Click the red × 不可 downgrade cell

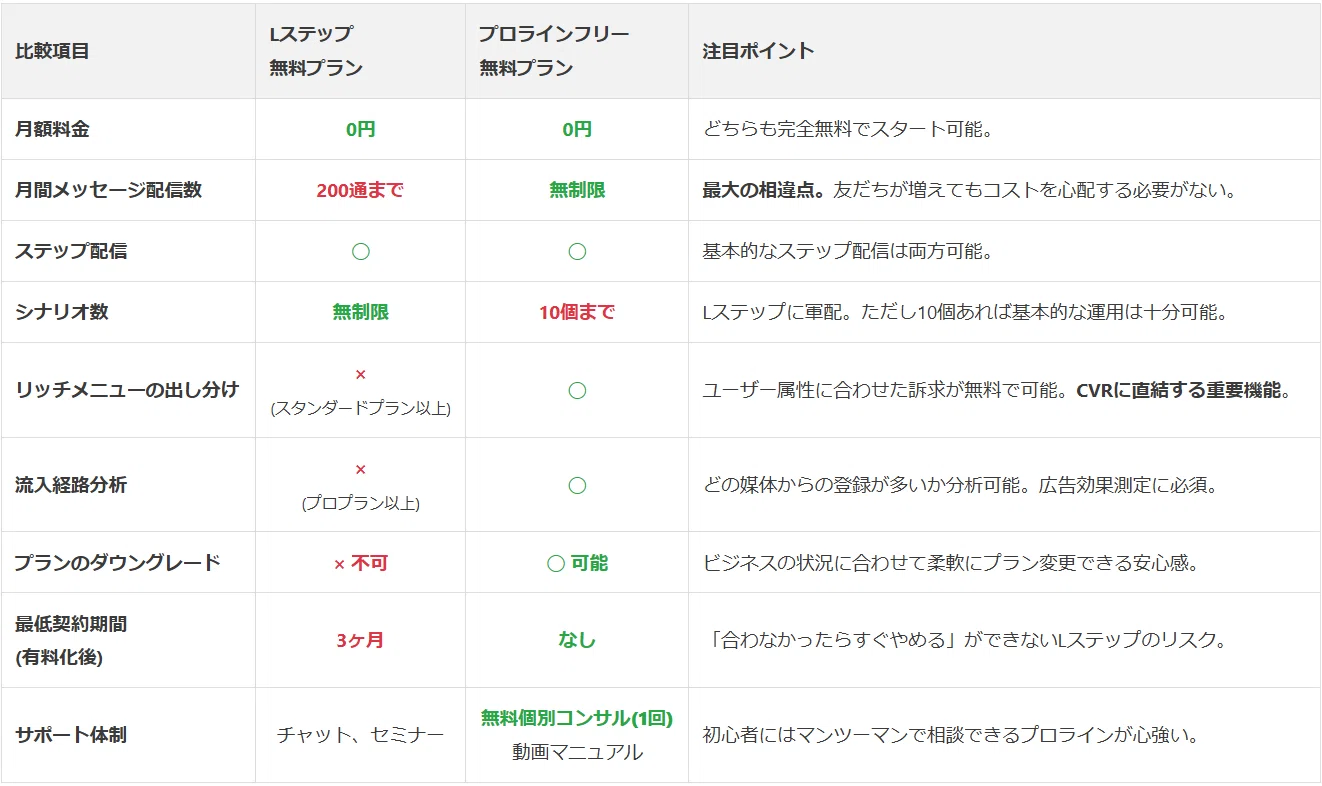361,563
